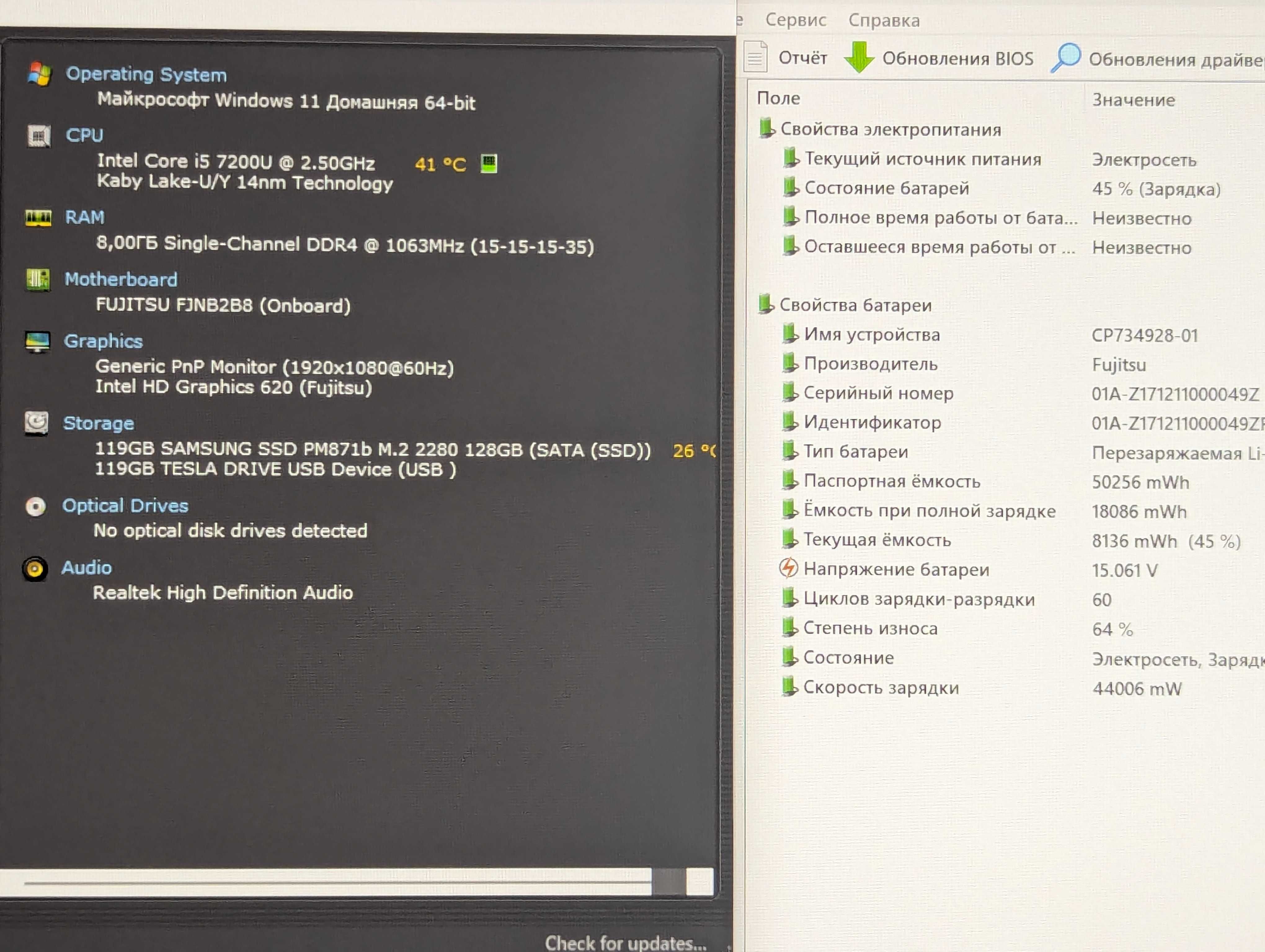1265x952 pixels.
Task: Open the Audio section link
Action: (87, 567)
